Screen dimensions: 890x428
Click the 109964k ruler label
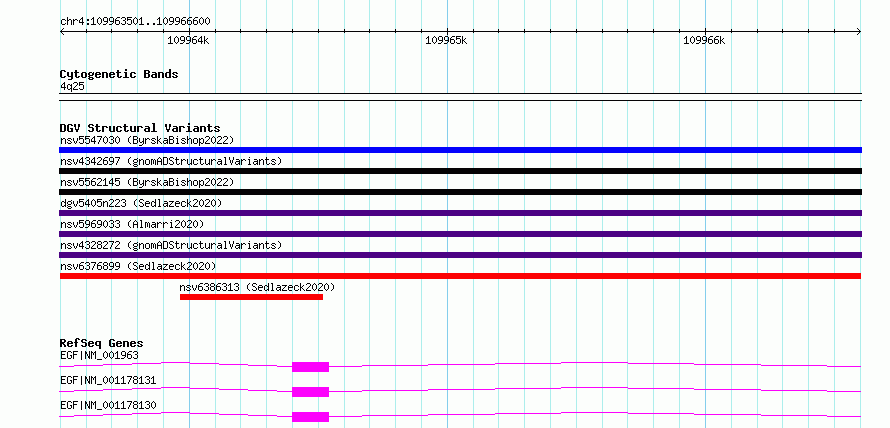coord(188,41)
